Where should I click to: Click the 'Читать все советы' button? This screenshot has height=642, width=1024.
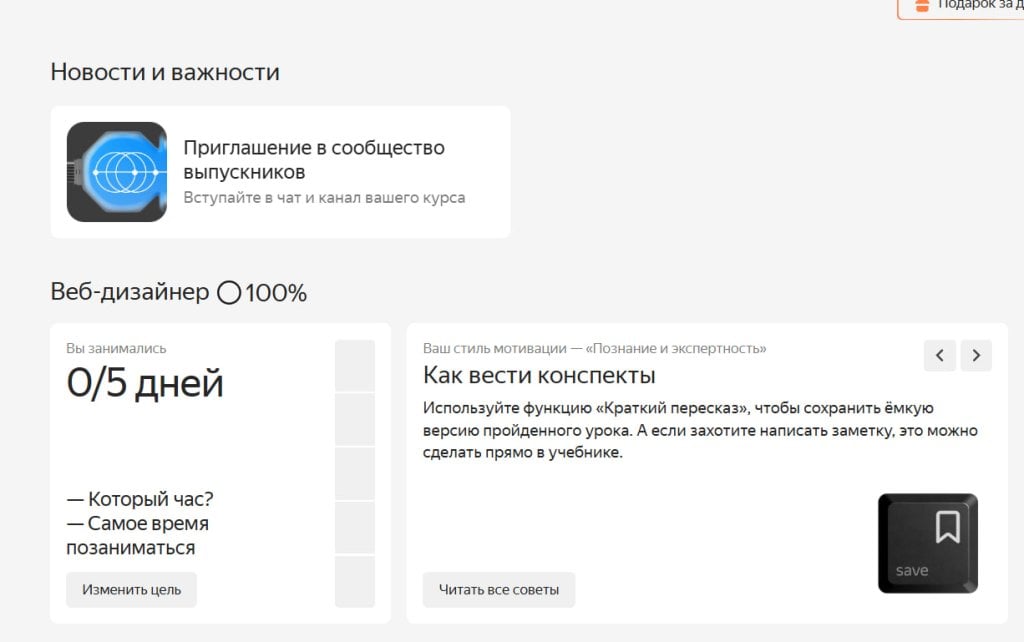tap(499, 590)
